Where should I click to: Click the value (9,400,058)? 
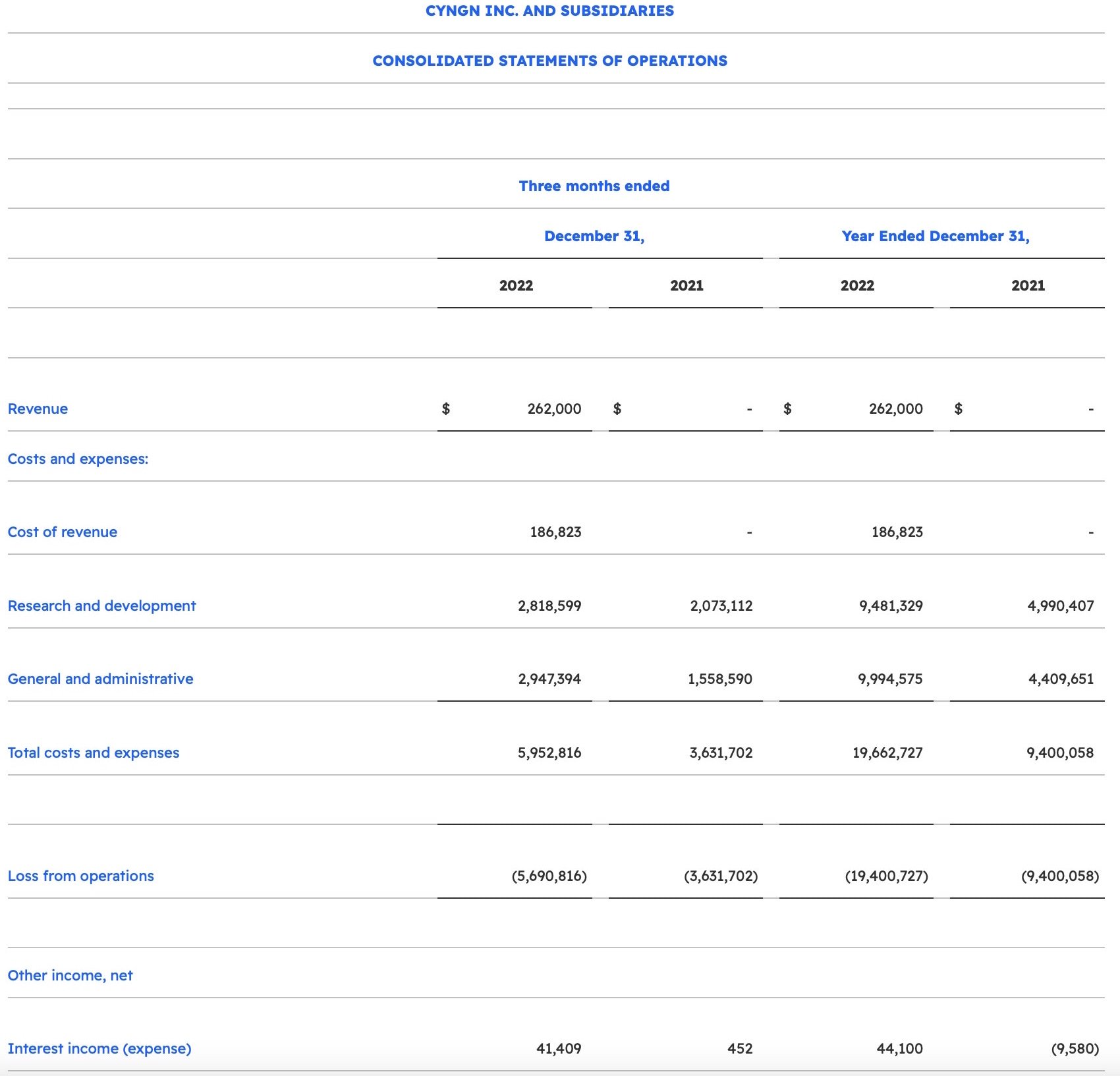tap(1060, 876)
